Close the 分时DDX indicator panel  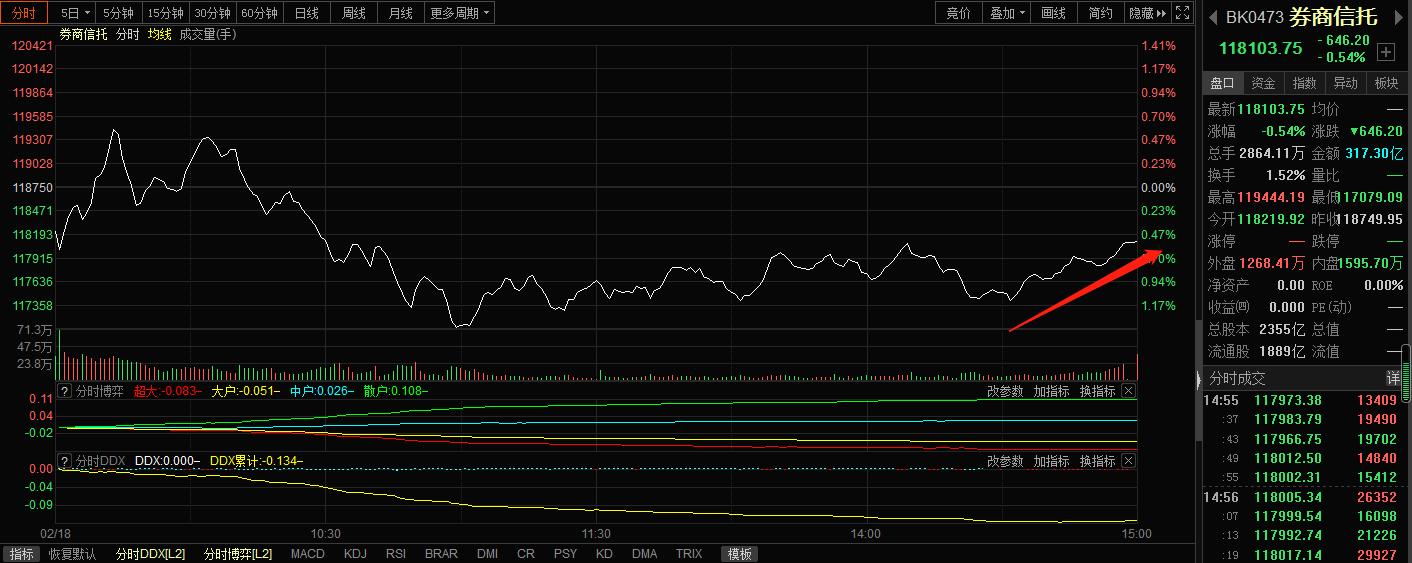1128,461
